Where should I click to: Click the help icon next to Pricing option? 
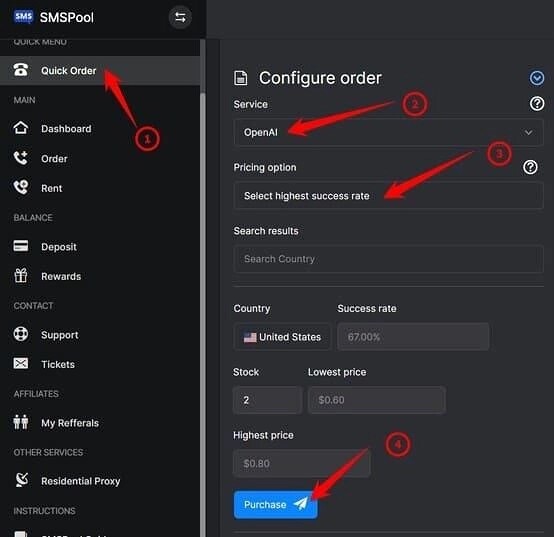pyautogui.click(x=530, y=167)
